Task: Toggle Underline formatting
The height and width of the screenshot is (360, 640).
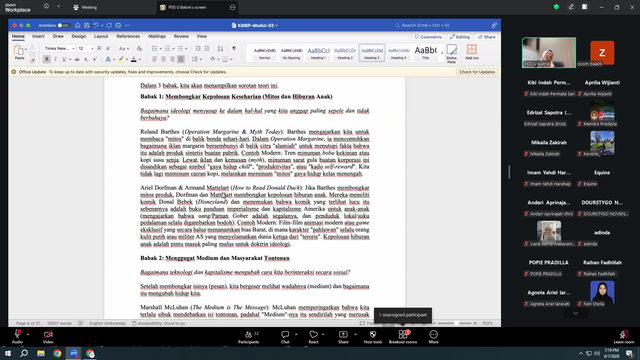Action: (x=64, y=60)
